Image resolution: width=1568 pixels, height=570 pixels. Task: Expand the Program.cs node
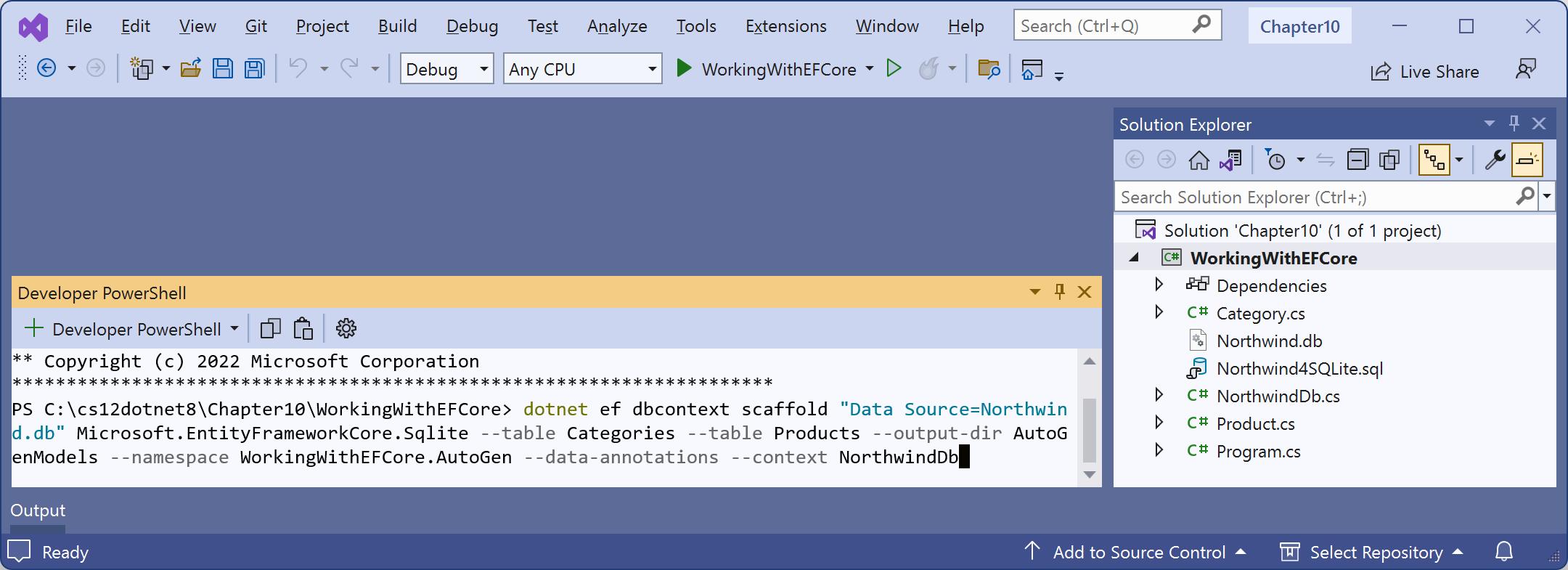1159,449
